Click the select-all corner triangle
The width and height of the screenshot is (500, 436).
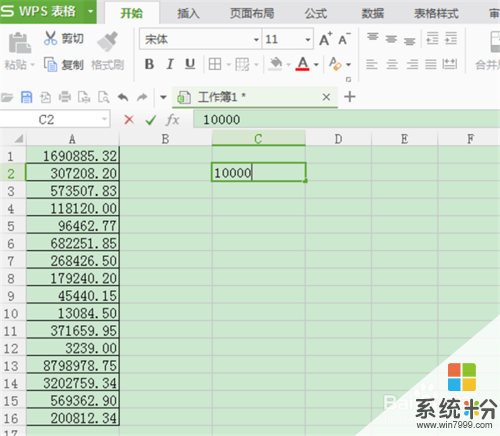pyautogui.click(x=19, y=138)
